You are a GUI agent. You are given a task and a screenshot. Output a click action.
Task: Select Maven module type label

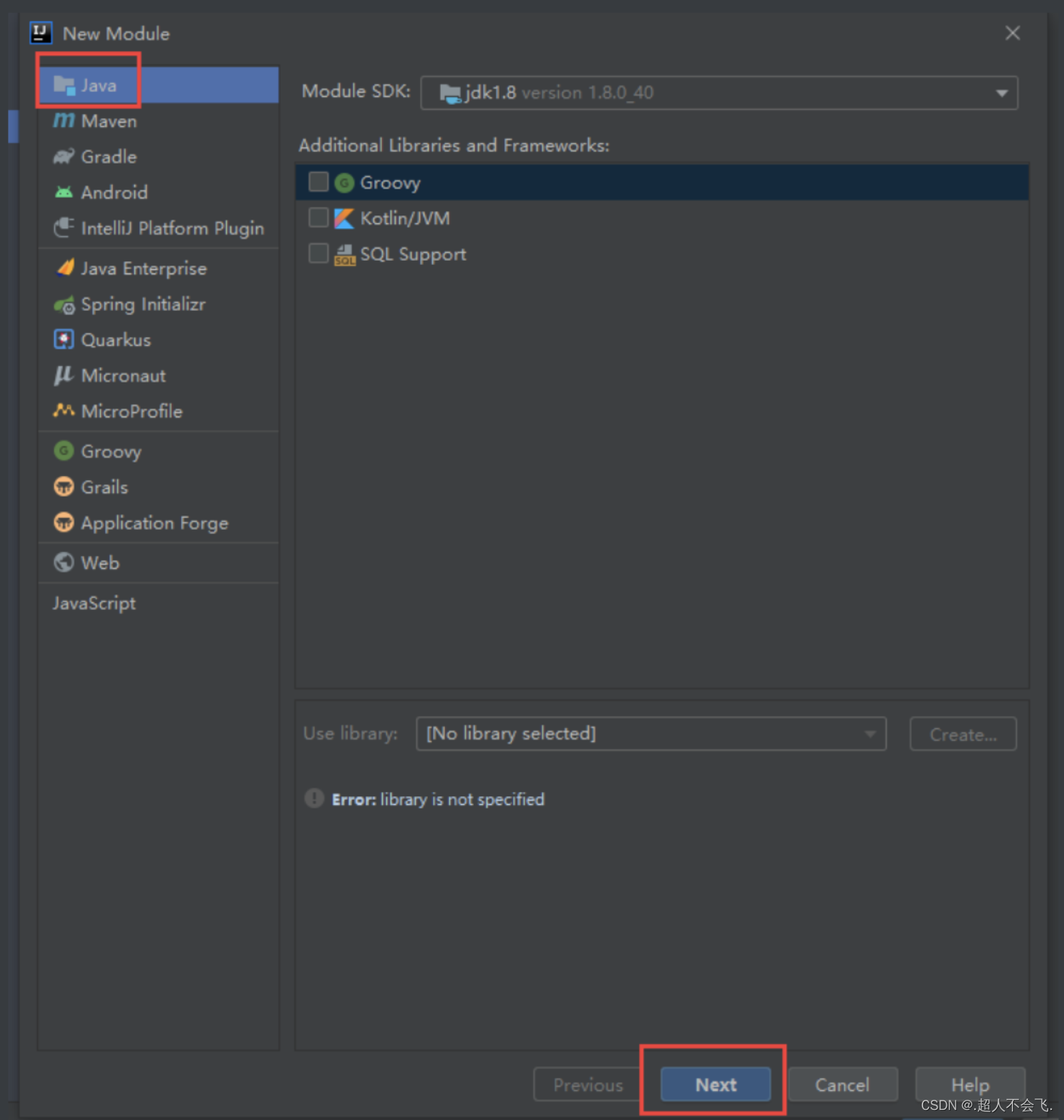[109, 121]
